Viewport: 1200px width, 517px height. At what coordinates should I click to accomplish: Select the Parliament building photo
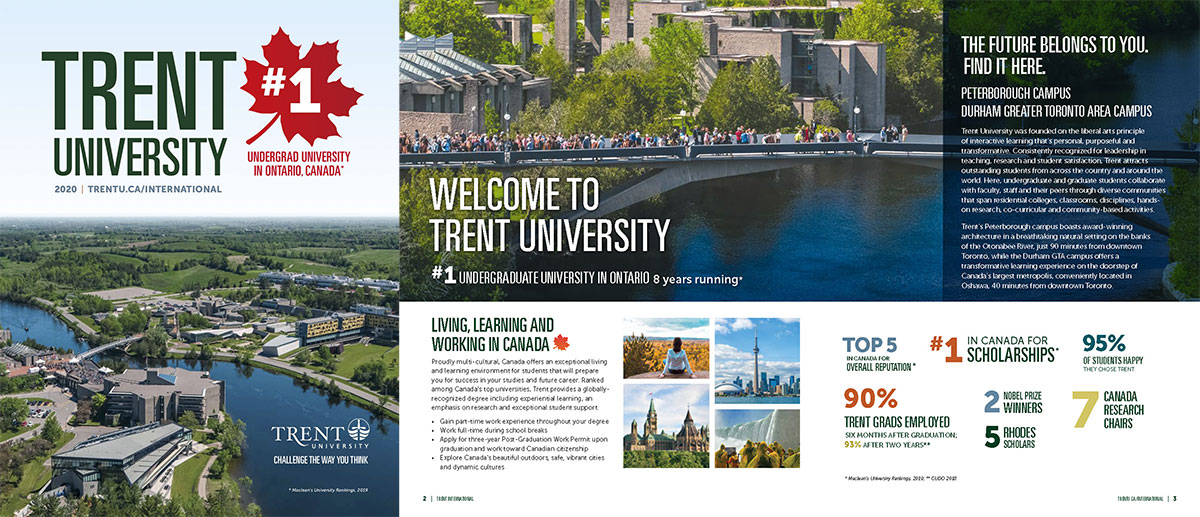(x=666, y=439)
